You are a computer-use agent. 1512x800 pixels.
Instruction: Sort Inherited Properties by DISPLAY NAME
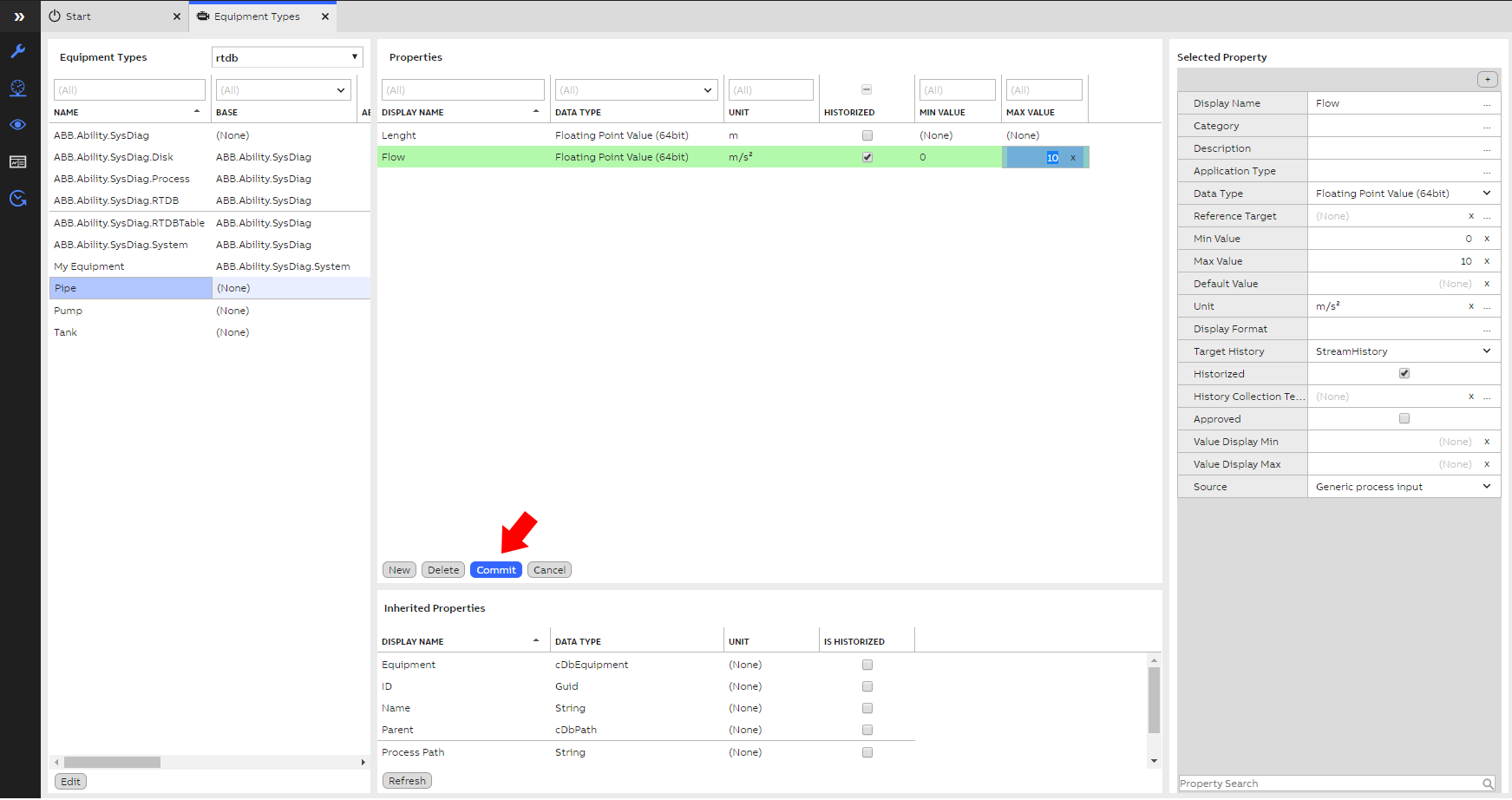(461, 642)
